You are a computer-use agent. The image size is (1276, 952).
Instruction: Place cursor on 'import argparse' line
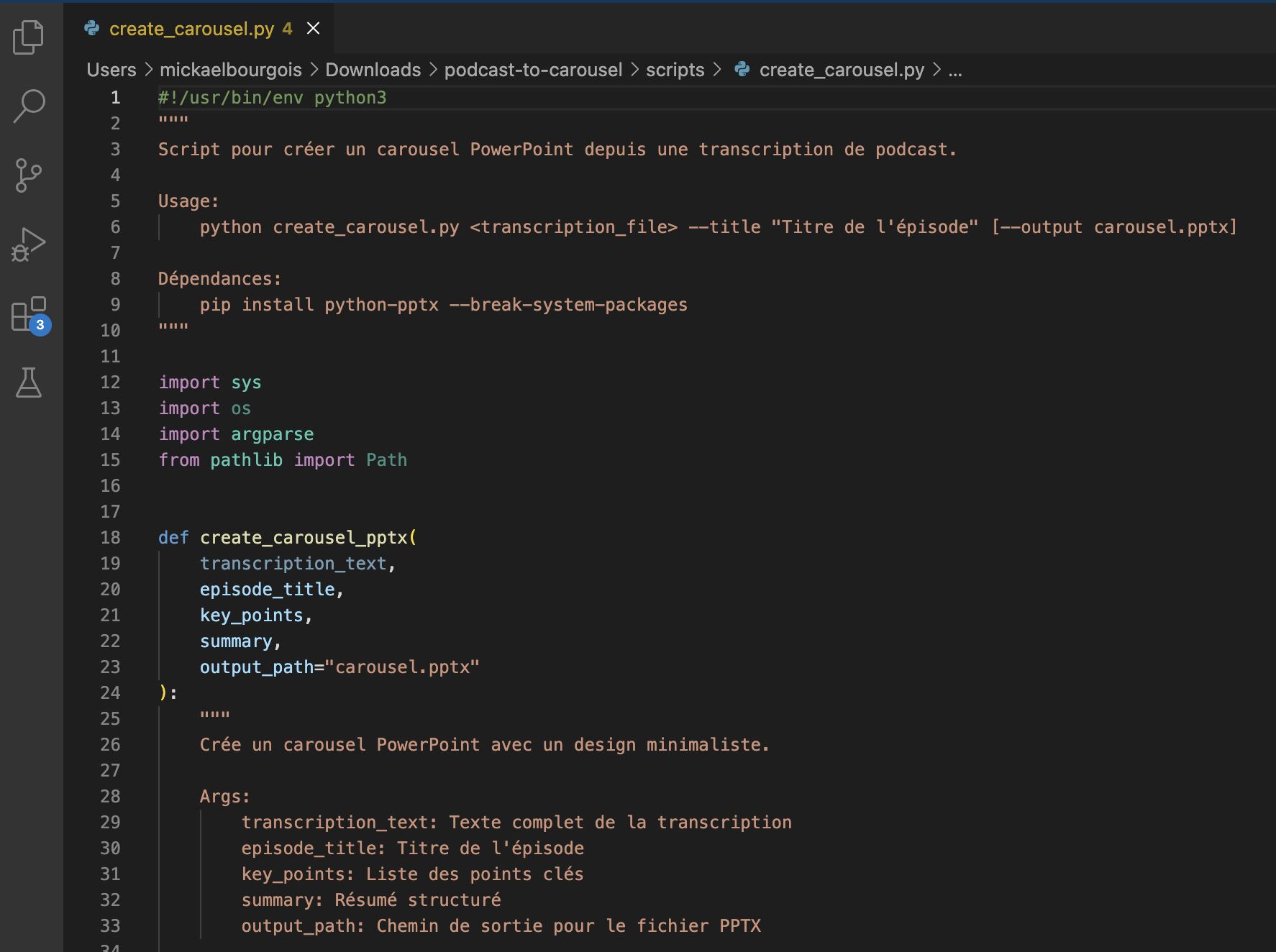coord(236,434)
